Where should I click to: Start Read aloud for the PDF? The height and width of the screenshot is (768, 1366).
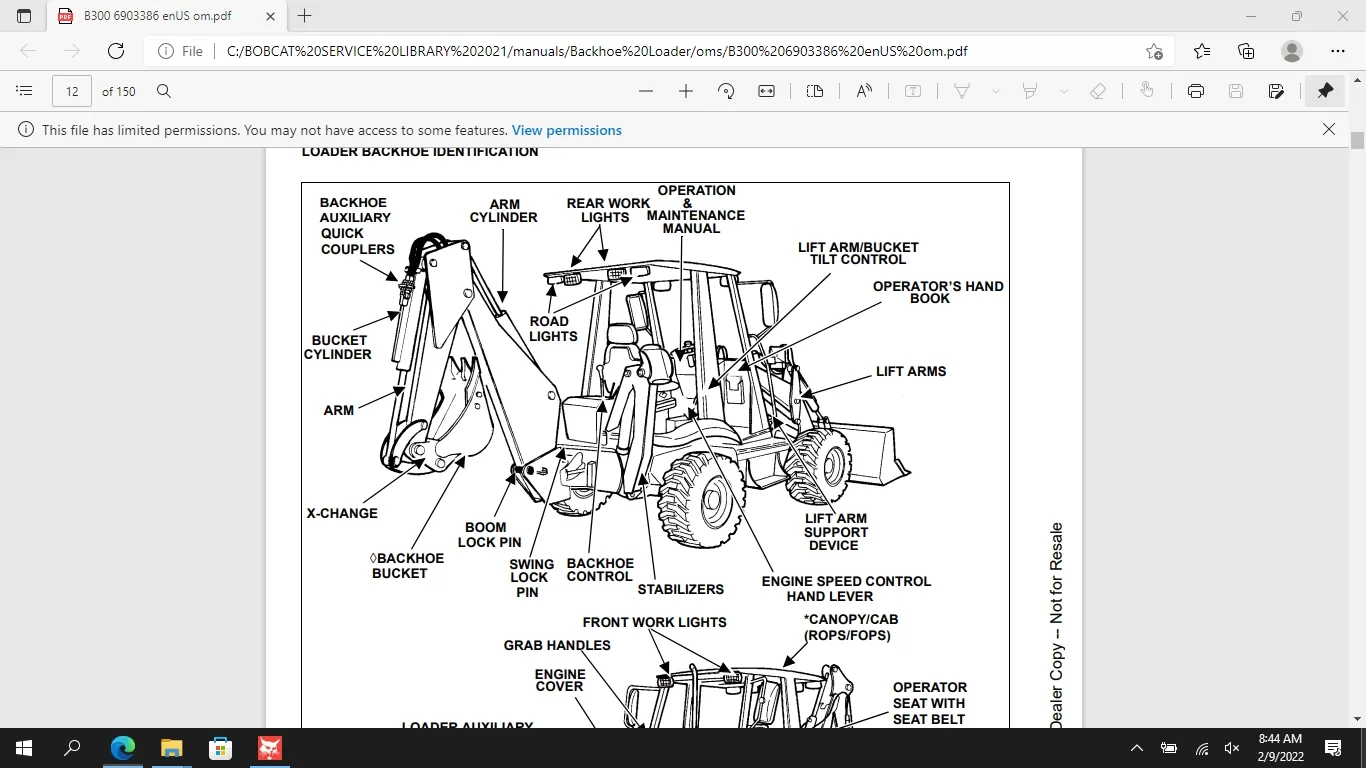pos(864,91)
